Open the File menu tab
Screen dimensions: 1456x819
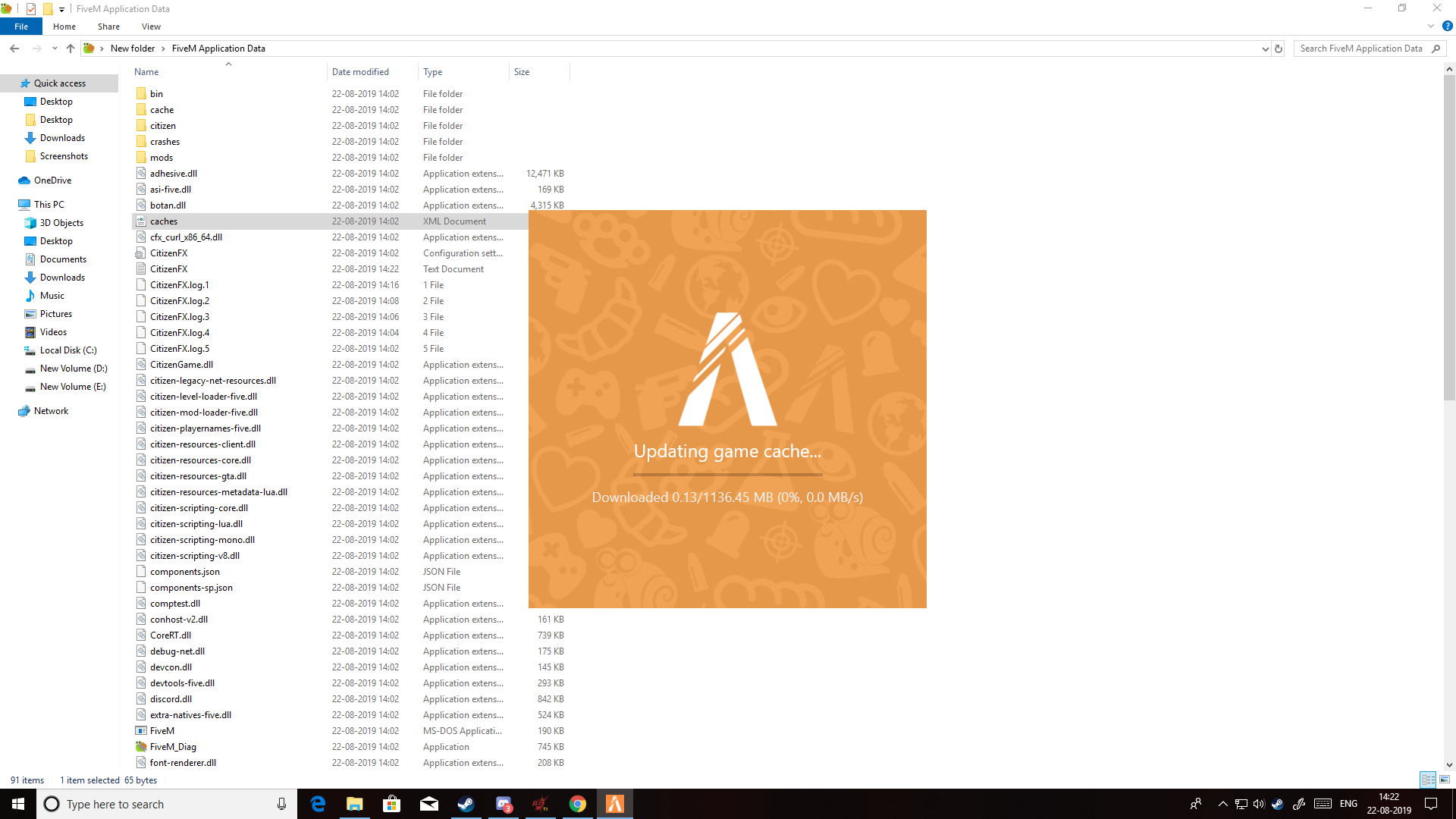21,27
